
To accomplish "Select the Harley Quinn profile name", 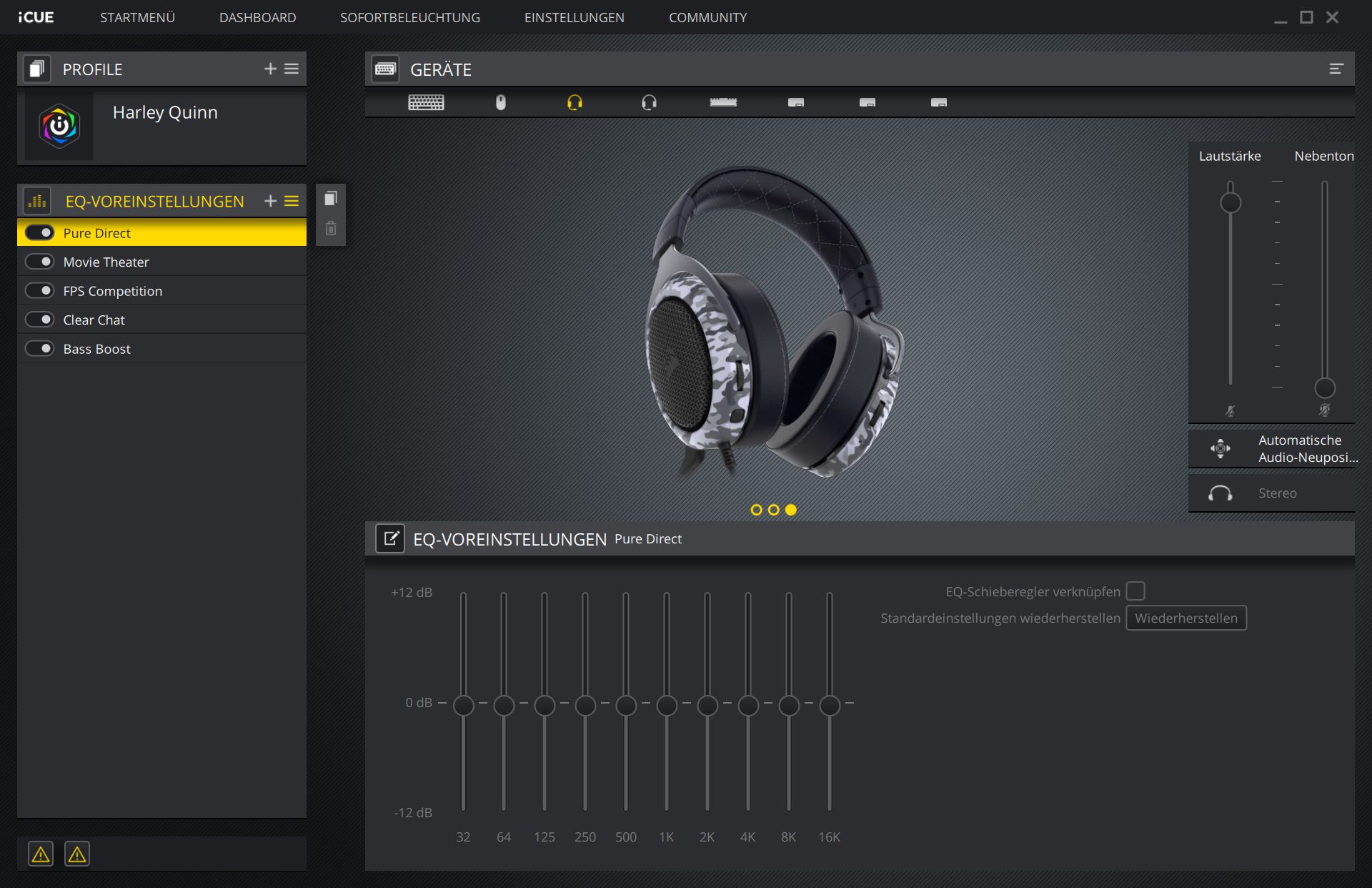I will [x=165, y=112].
